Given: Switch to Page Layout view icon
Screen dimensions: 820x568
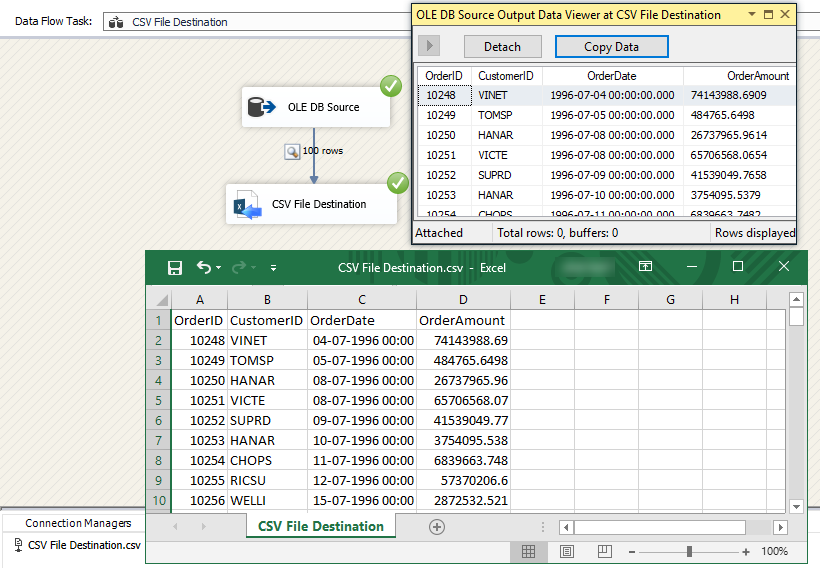Looking at the screenshot, I should coord(566,551).
